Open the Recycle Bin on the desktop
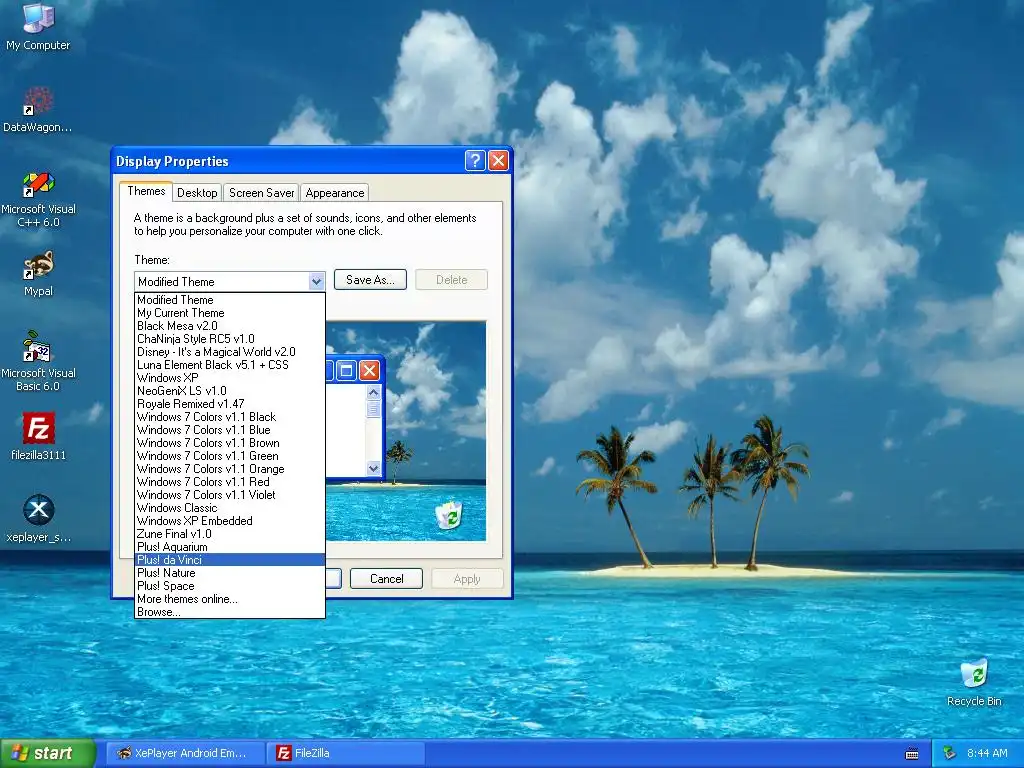 point(974,682)
